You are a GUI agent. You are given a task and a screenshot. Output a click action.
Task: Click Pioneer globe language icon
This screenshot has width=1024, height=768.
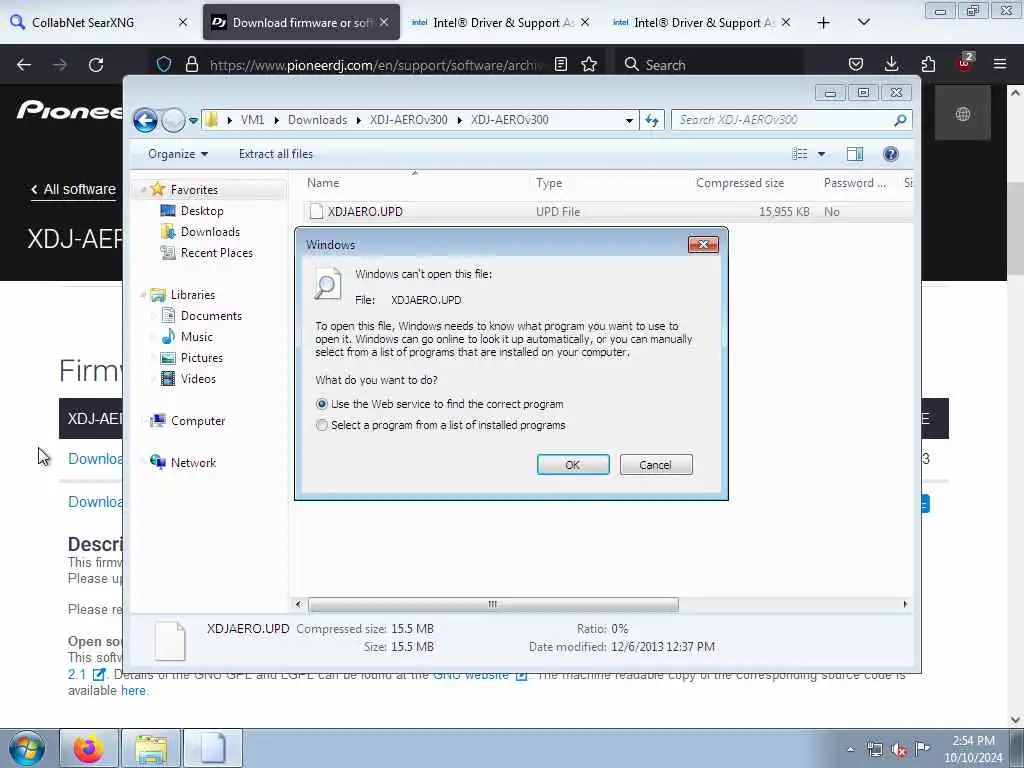tap(963, 114)
